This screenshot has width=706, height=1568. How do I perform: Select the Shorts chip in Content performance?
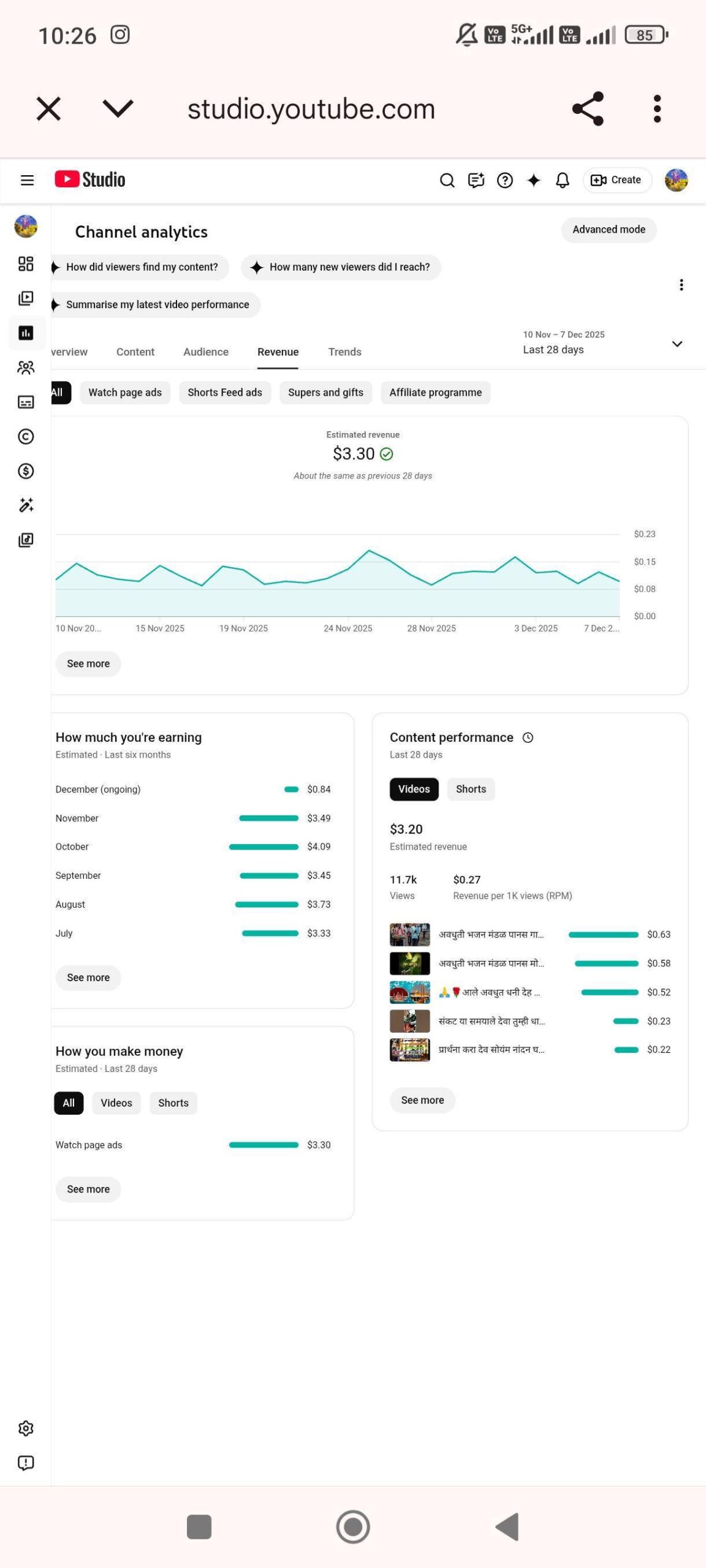[x=471, y=789]
